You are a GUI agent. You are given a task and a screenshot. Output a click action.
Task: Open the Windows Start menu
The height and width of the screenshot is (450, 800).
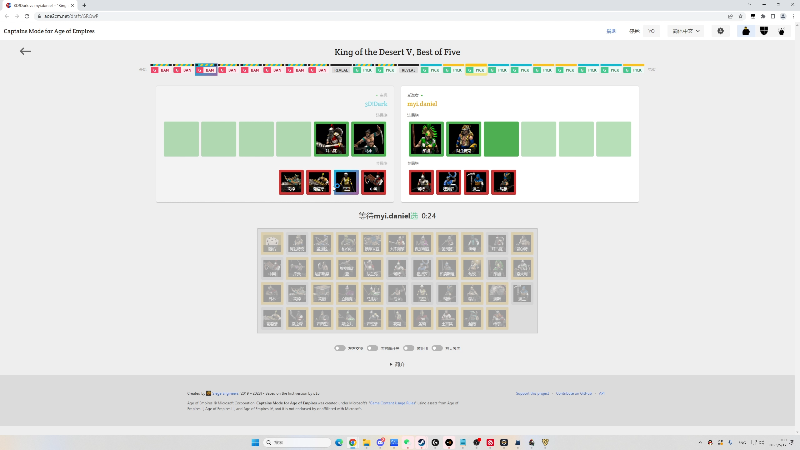(255, 442)
